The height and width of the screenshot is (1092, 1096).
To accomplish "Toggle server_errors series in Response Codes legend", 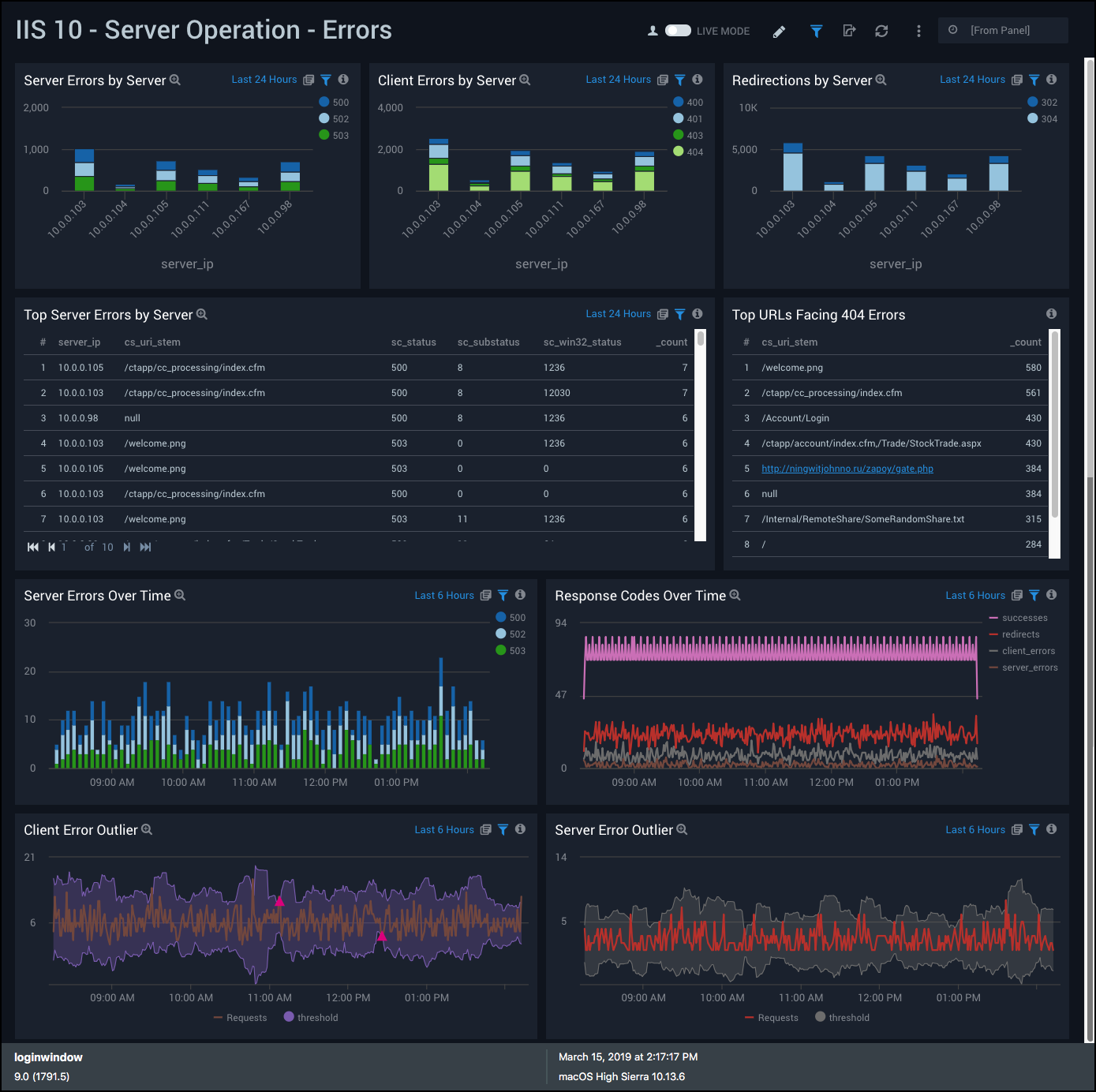I will point(1023,668).
